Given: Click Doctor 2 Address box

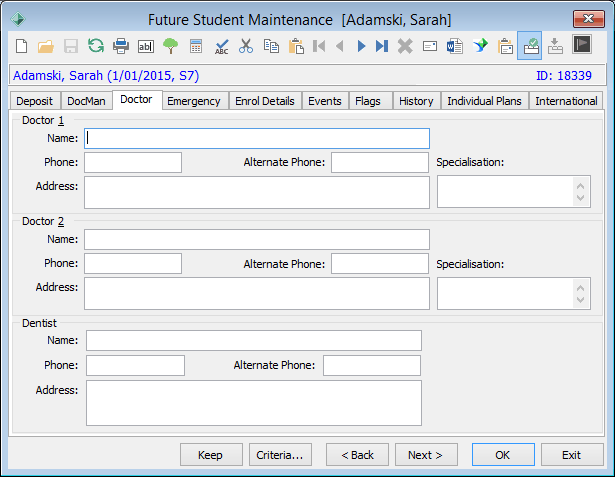Looking at the screenshot, I should click(257, 293).
